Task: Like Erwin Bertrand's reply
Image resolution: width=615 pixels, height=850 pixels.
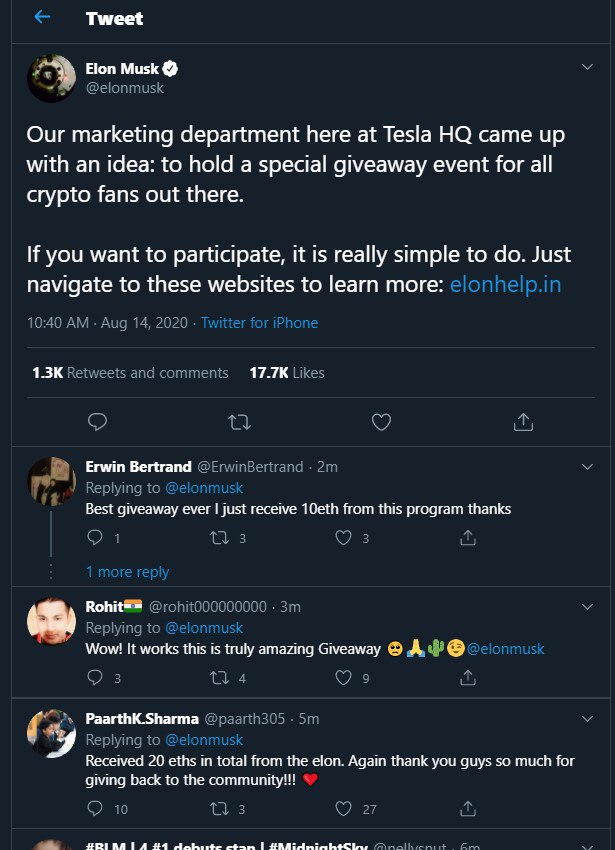Action: coord(343,538)
